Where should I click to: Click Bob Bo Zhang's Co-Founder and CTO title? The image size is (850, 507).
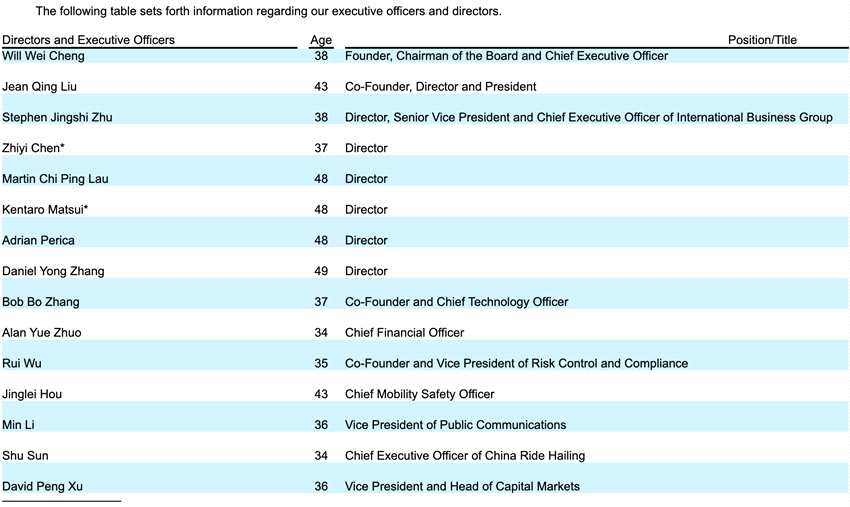tap(456, 302)
